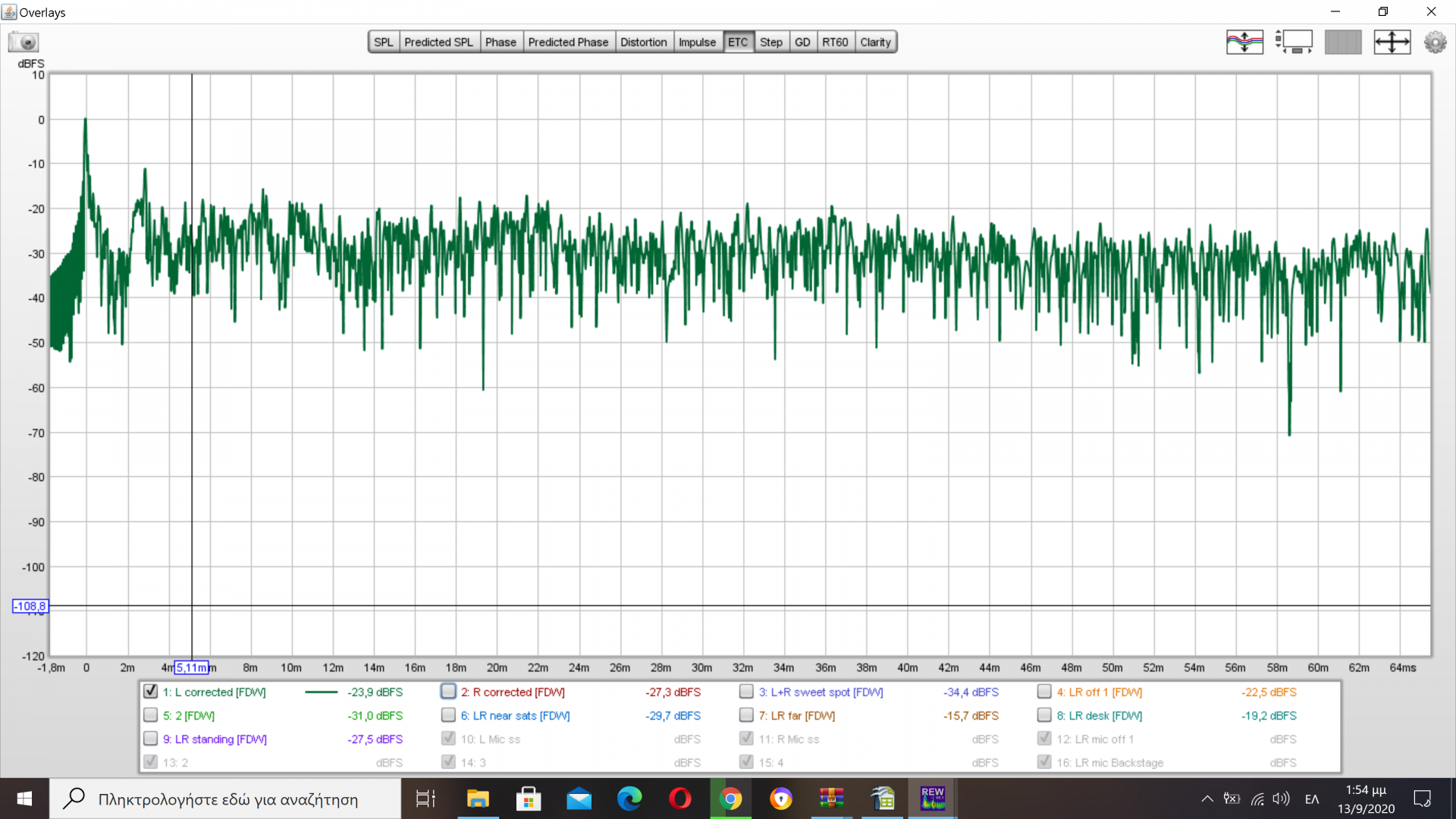Click the separate traces icon
1456x819 pixels.
coord(1244,42)
